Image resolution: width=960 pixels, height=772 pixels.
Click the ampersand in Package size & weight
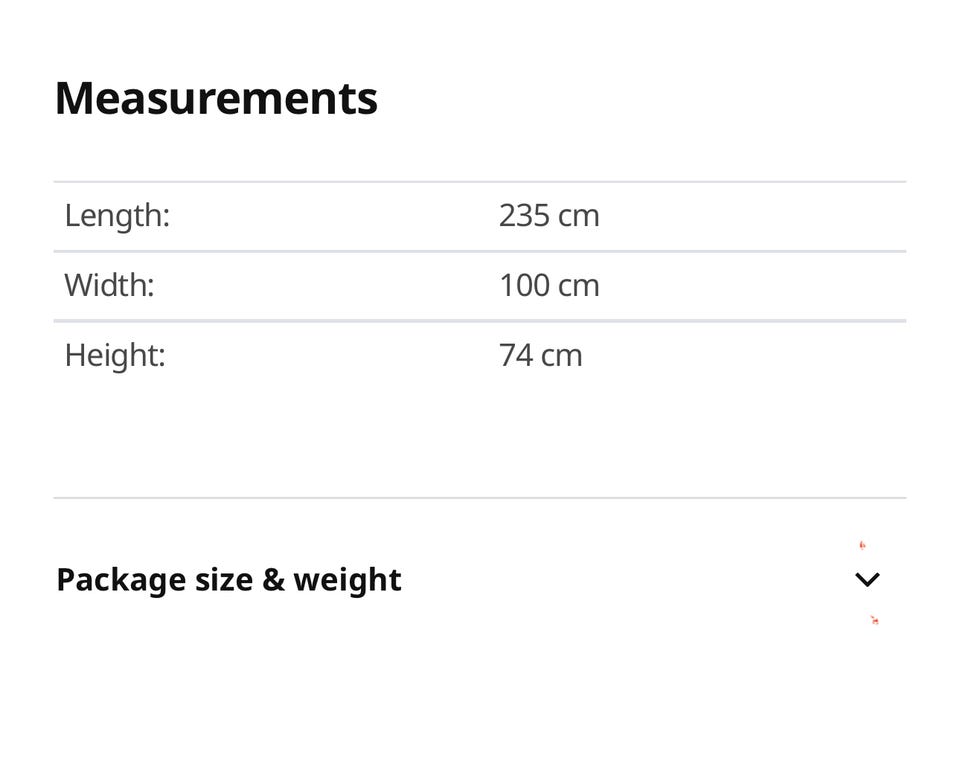click(273, 580)
